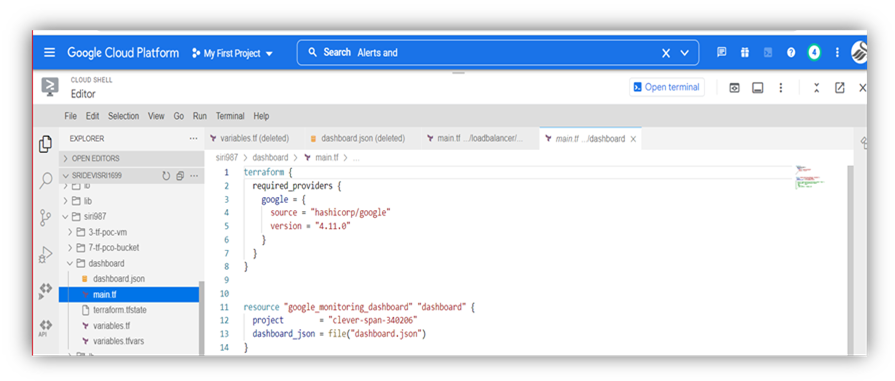Open Cloud Shell more options menu

point(781,88)
